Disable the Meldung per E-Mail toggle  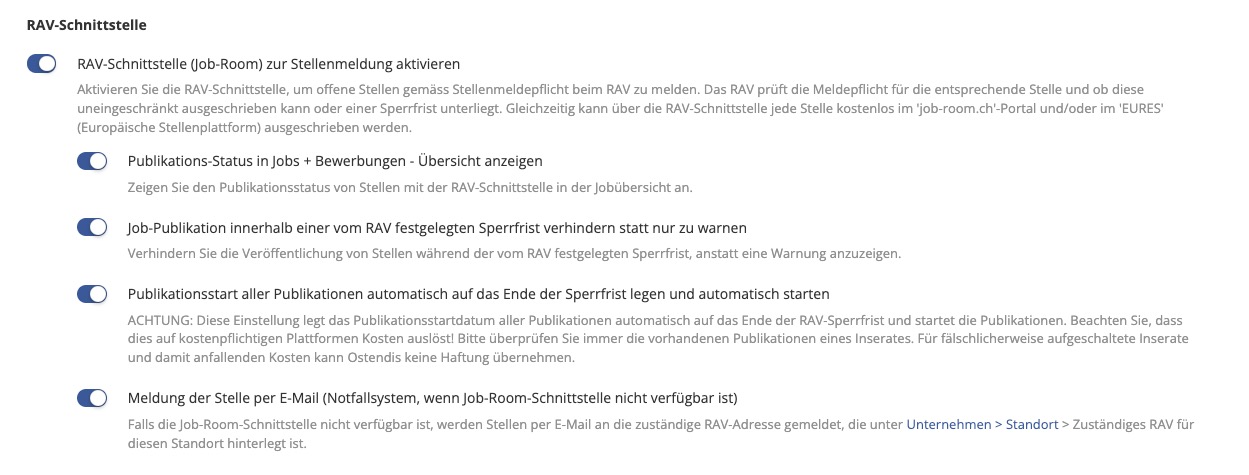92,398
